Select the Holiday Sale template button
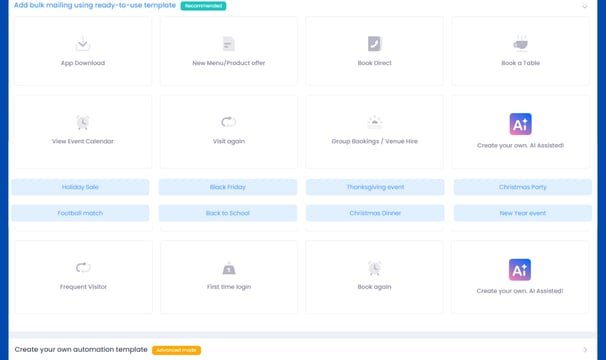 coord(80,187)
